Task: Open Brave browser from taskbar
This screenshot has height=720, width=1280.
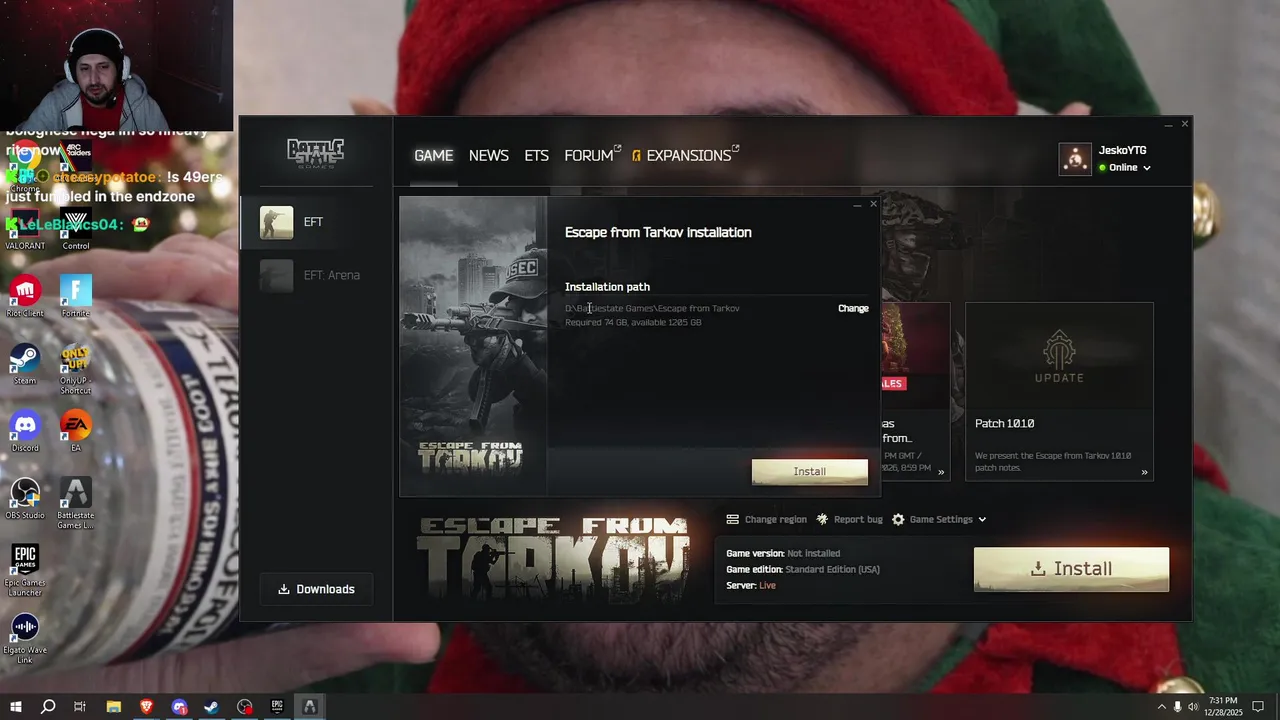Action: coord(146,707)
